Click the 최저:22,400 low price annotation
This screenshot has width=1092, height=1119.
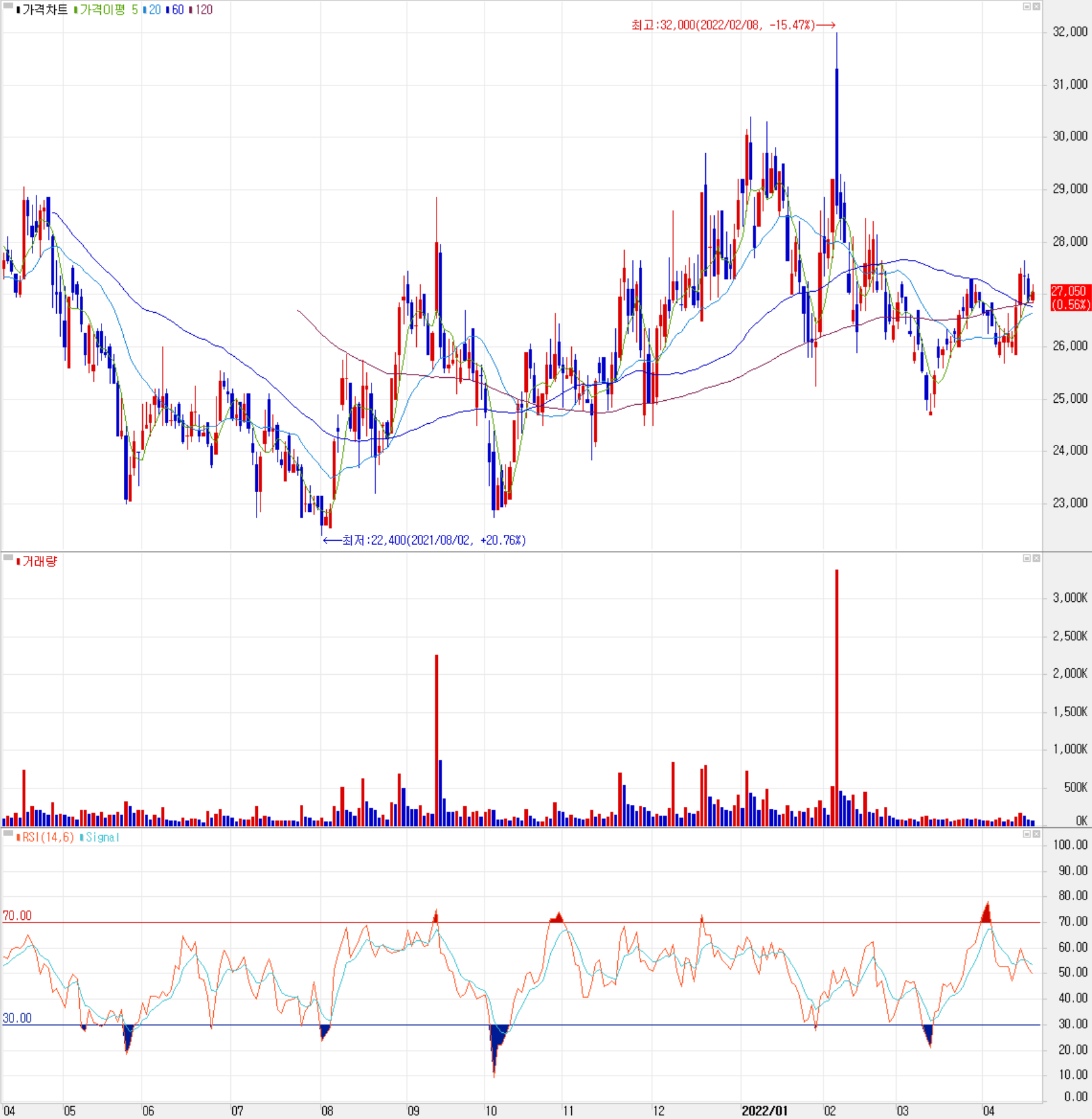coord(424,540)
